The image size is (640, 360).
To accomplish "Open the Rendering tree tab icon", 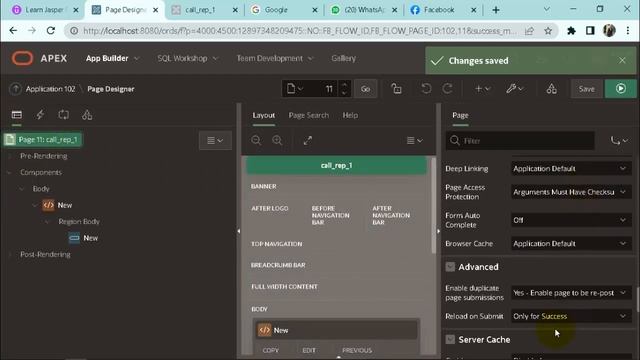I will point(17,115).
